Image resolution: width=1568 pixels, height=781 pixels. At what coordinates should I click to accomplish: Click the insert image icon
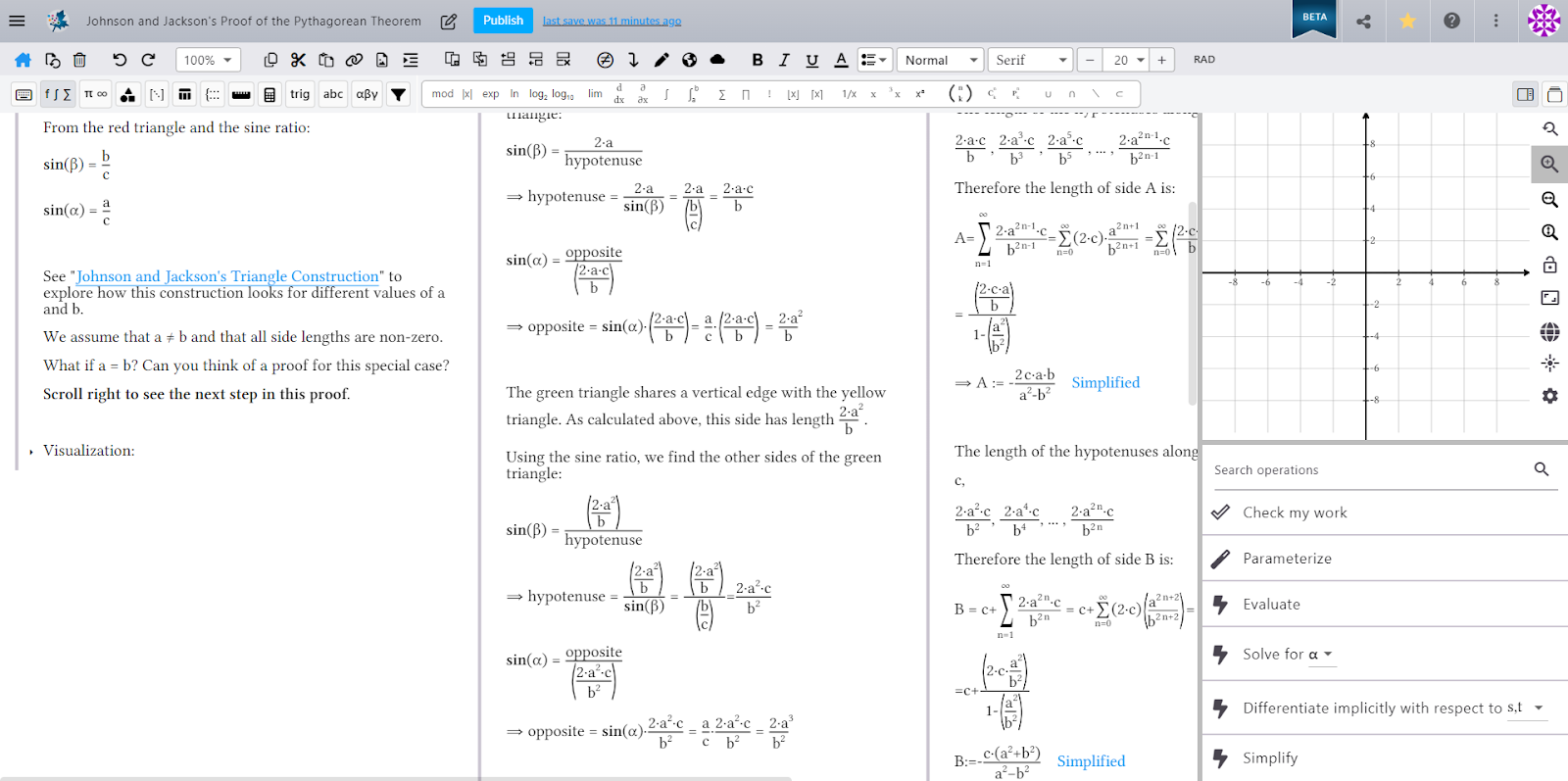pos(382,60)
